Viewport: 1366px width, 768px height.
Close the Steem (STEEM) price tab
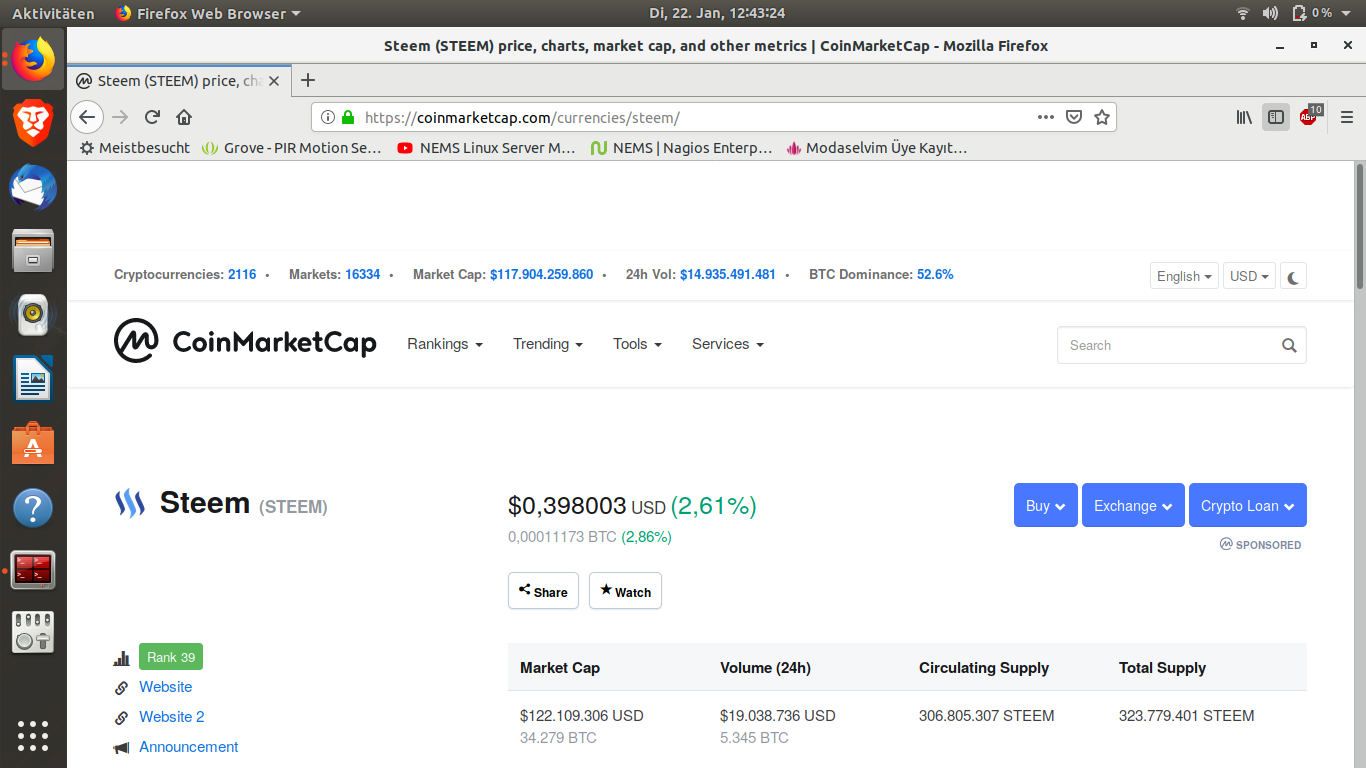tap(275, 81)
